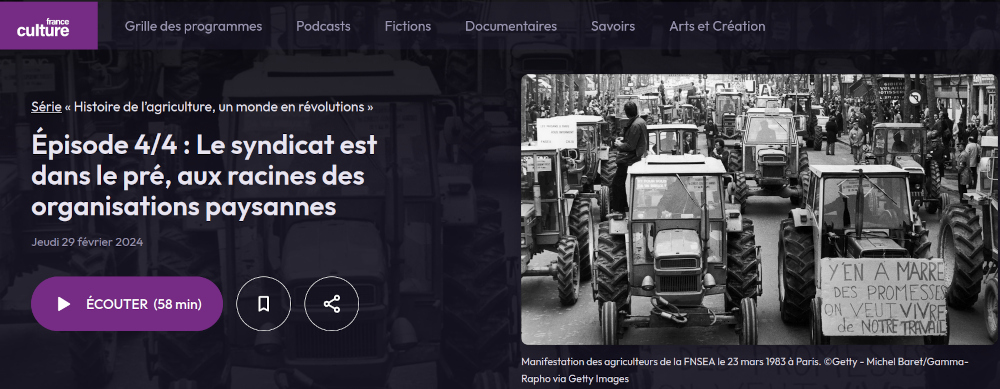
Task: Go to the Podcasts section
Action: click(x=323, y=26)
